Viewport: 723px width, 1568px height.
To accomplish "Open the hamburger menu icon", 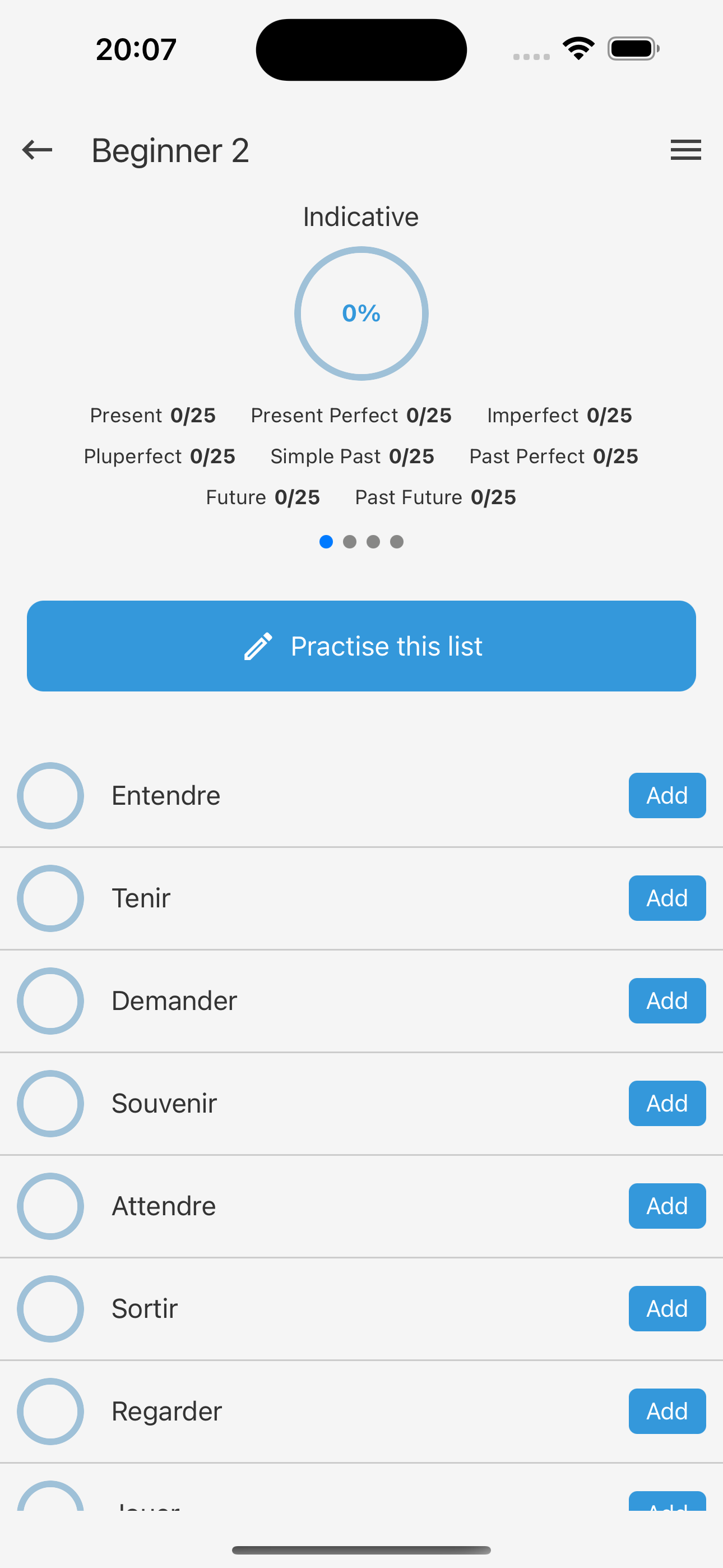I will pyautogui.click(x=685, y=150).
